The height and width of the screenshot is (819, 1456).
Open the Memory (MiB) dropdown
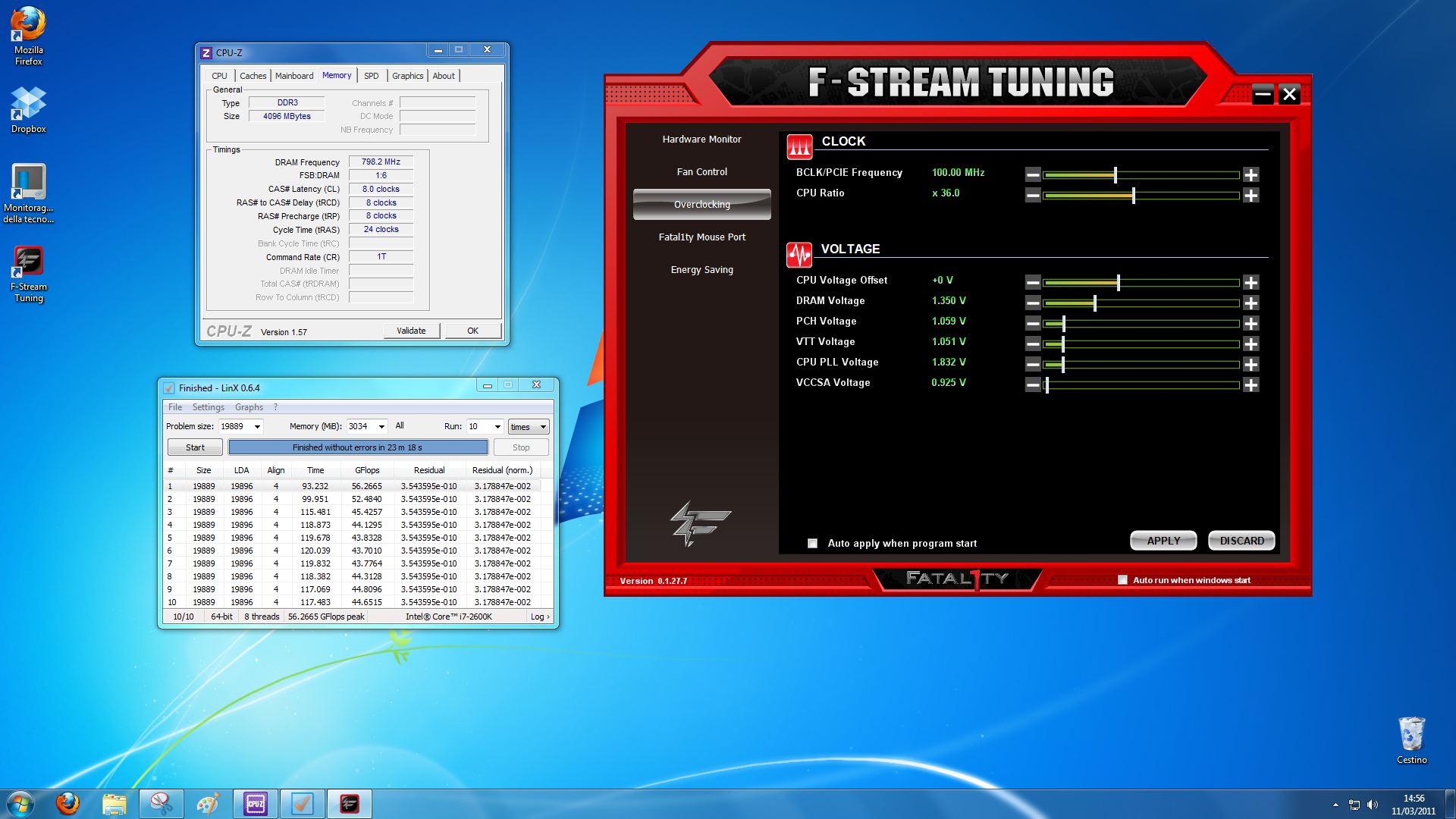381,427
